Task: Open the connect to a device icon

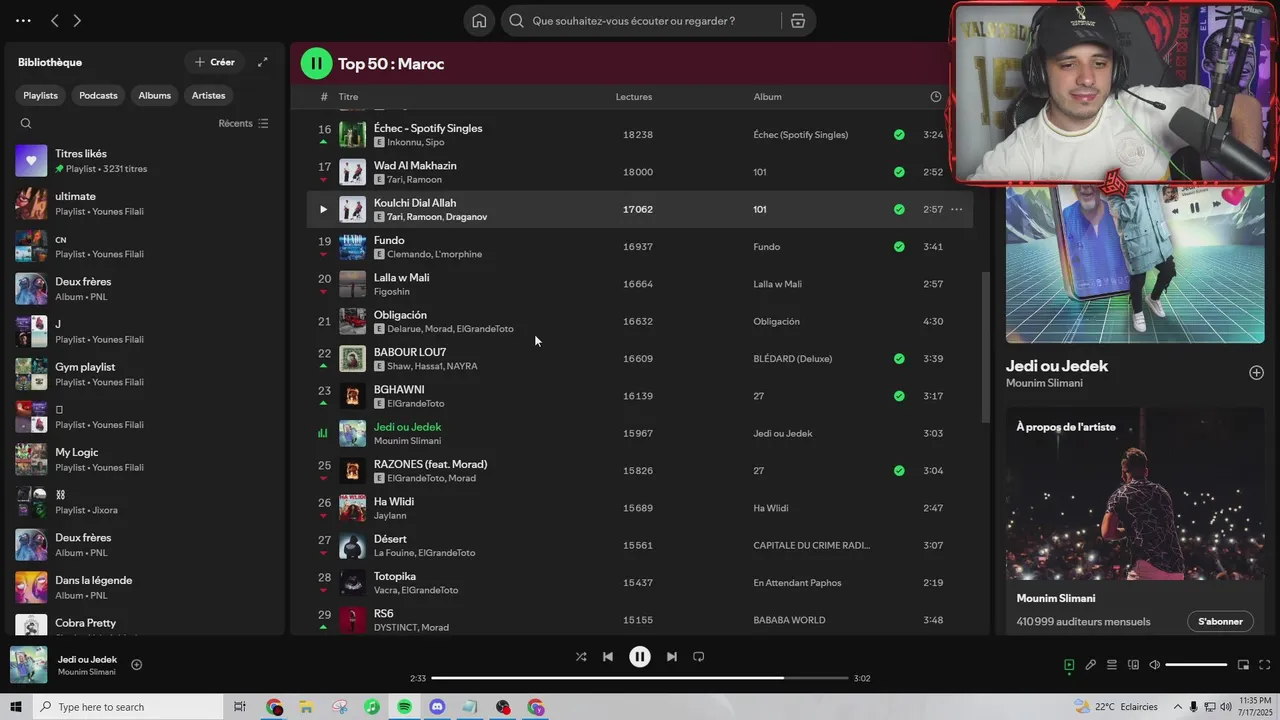Action: (1133, 665)
